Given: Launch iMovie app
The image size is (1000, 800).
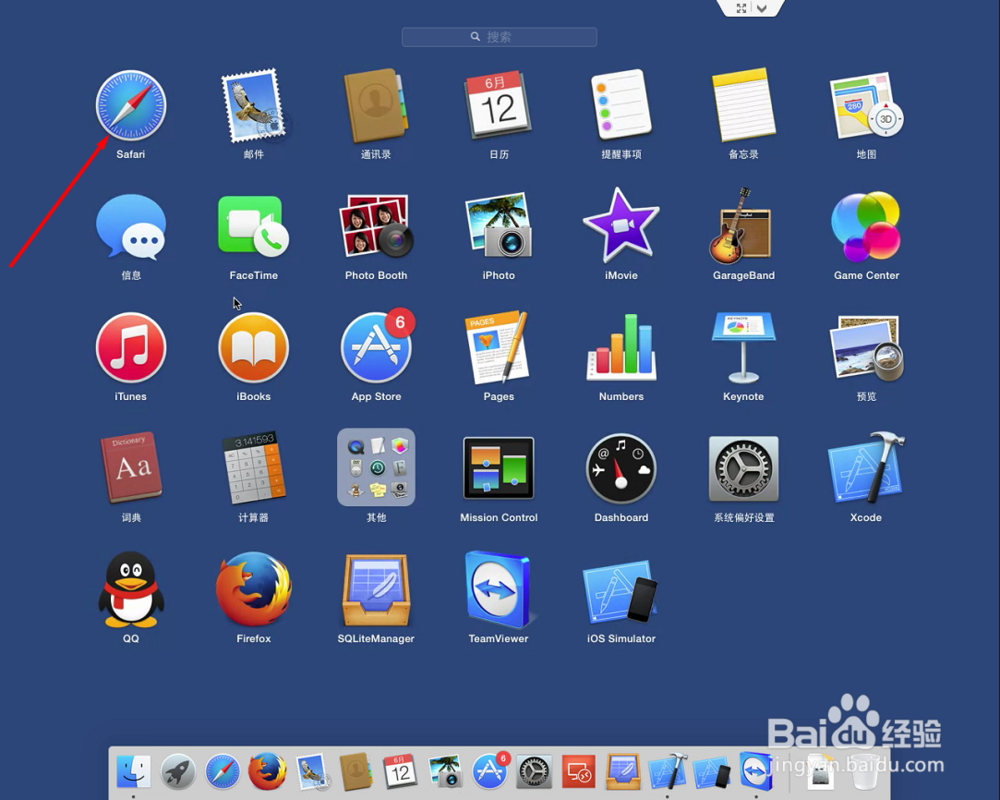Looking at the screenshot, I should [x=621, y=225].
